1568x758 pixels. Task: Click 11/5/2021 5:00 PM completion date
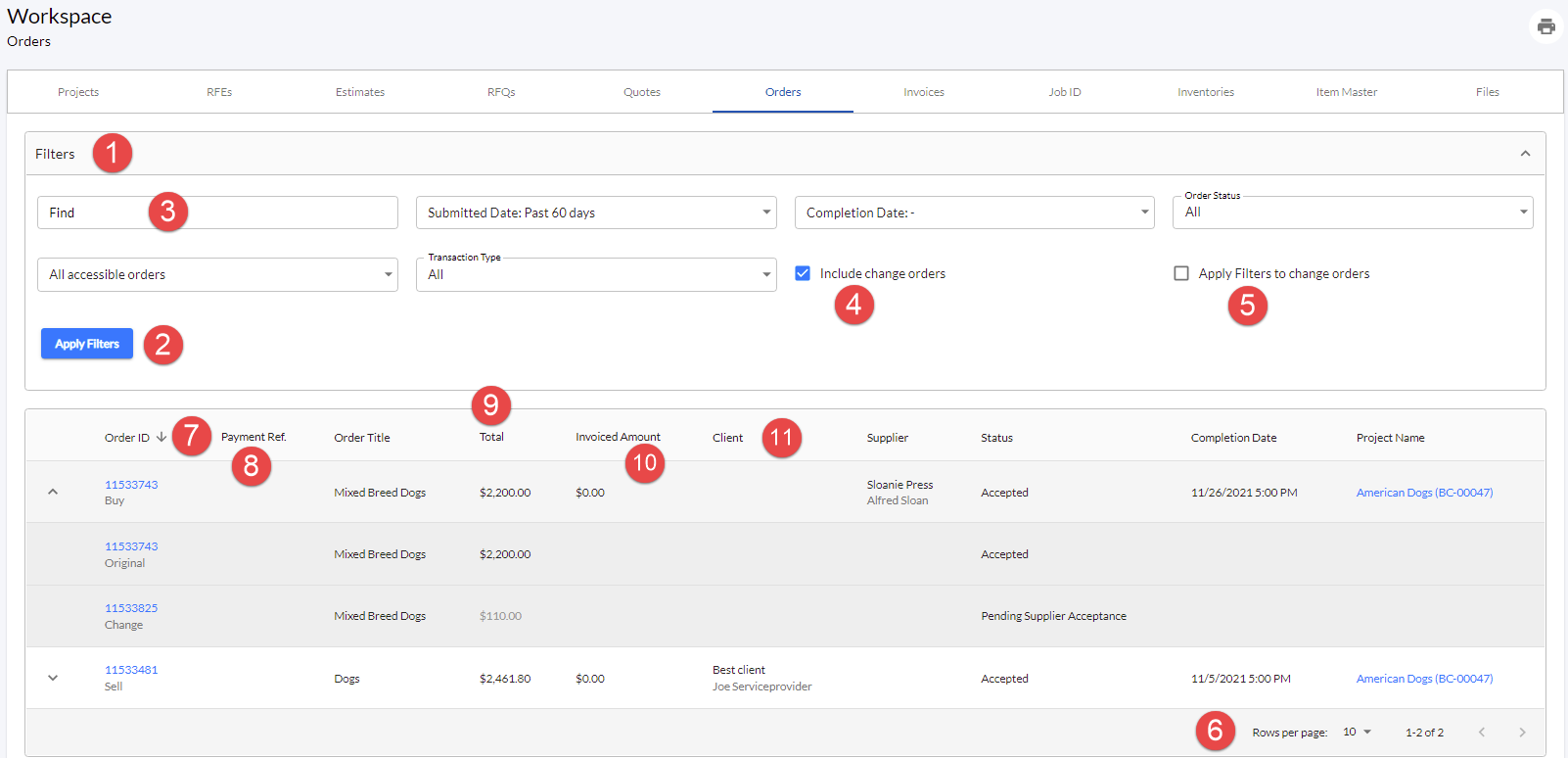tap(1241, 679)
